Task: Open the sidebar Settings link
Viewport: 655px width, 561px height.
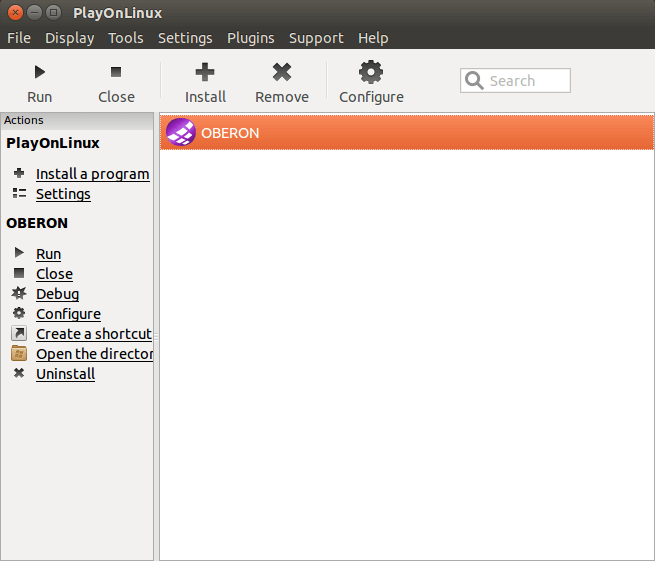Action: [63, 194]
